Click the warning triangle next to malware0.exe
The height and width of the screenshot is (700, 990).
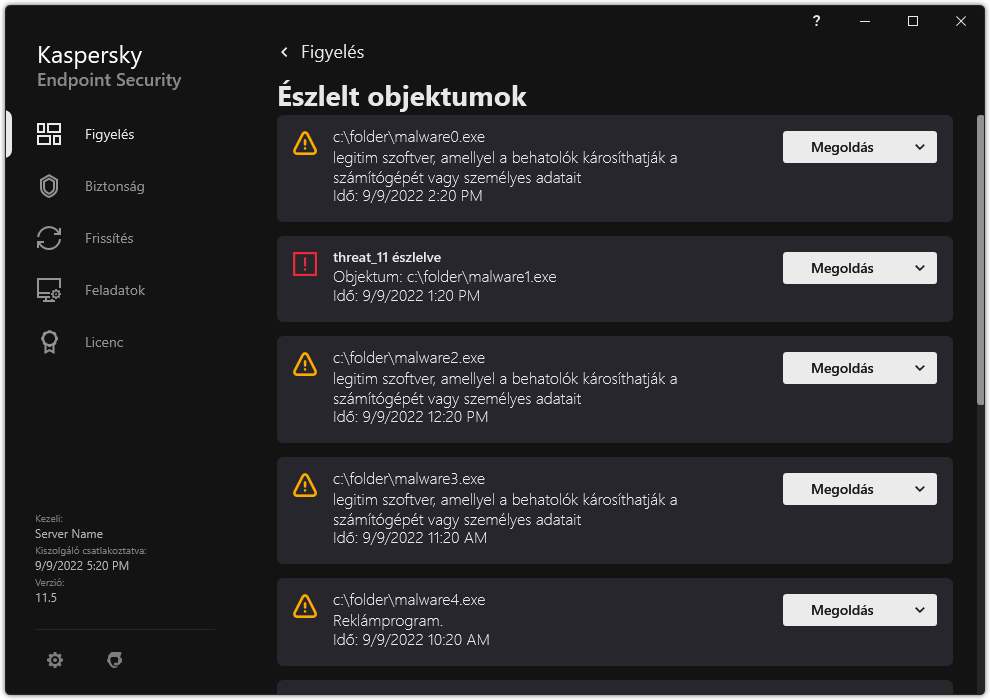pos(305,143)
